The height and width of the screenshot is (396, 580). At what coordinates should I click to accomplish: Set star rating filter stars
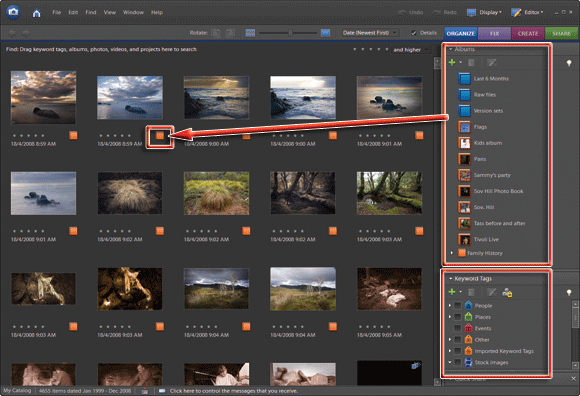pyautogui.click(x=371, y=49)
